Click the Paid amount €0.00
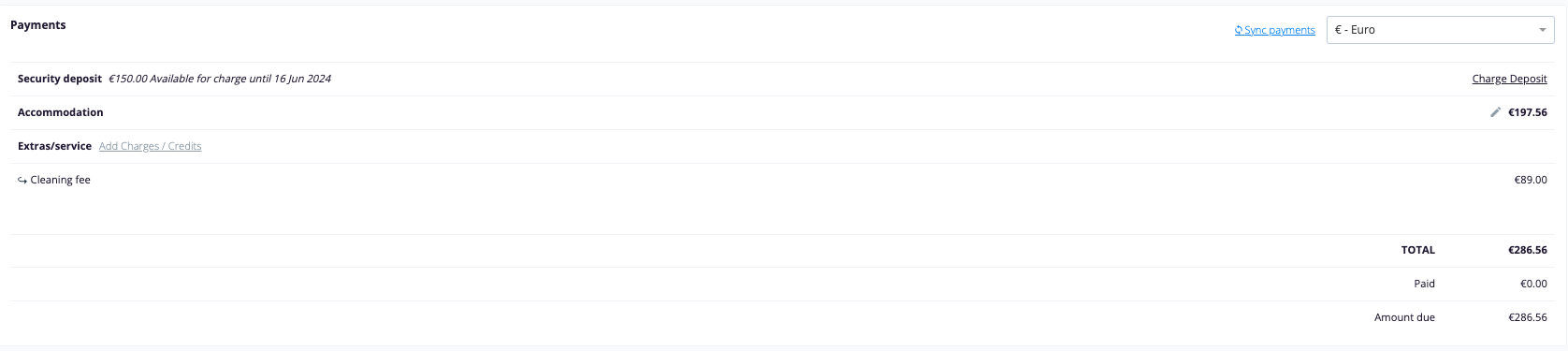This screenshot has height=351, width=1568. tap(1533, 284)
